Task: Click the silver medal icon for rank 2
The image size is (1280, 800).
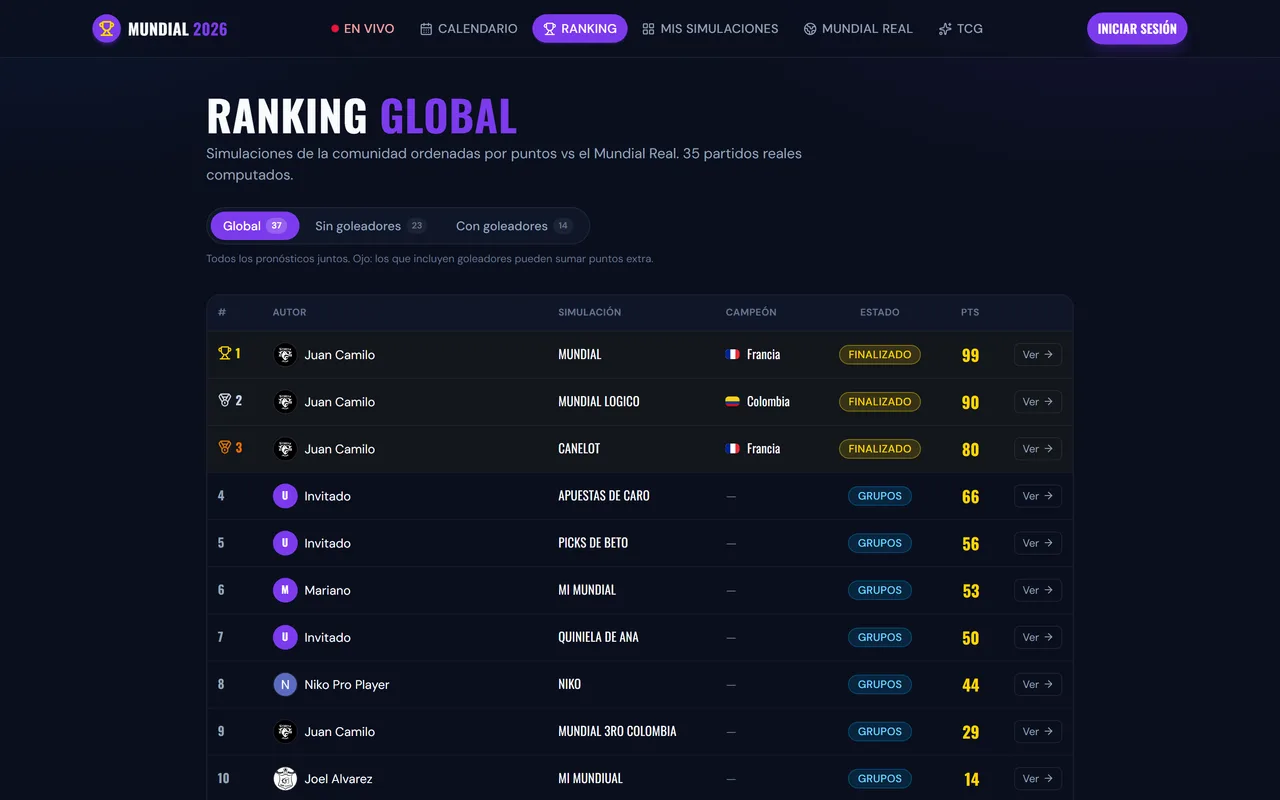Action: pos(225,400)
